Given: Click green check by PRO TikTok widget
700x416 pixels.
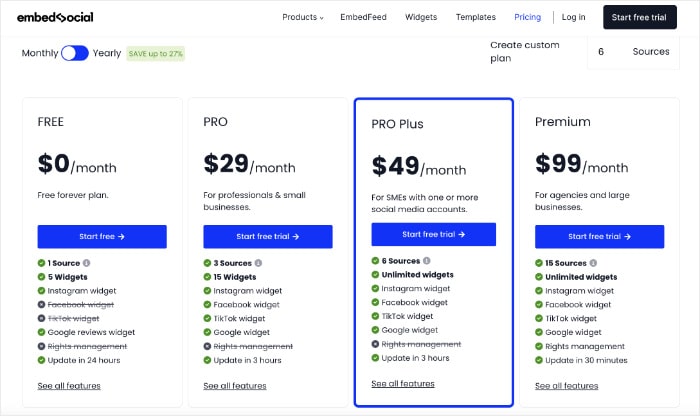Looking at the screenshot, I should click(207, 318).
